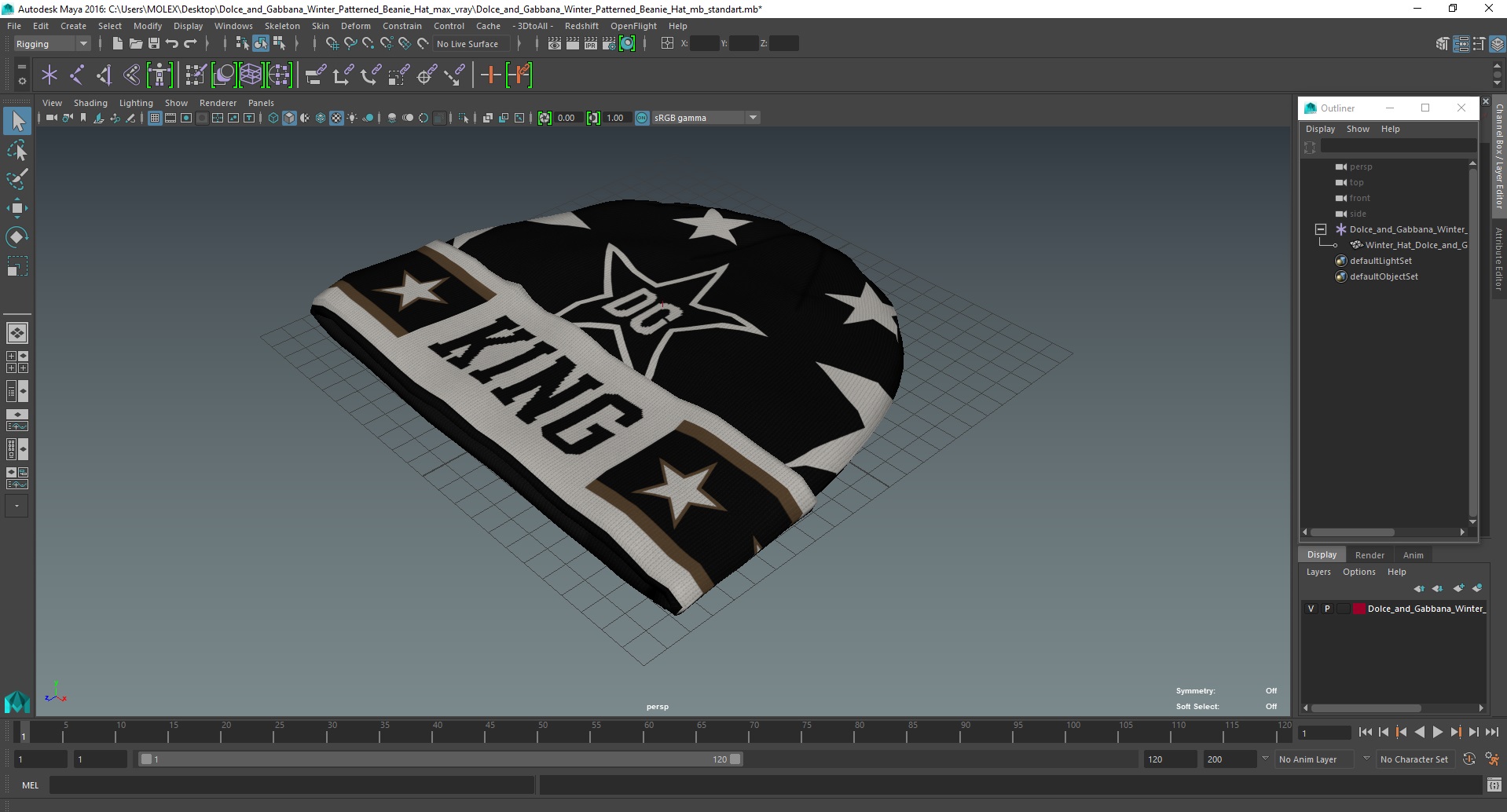Image resolution: width=1507 pixels, height=812 pixels.
Task: Open the Deform menu
Action: (x=355, y=26)
